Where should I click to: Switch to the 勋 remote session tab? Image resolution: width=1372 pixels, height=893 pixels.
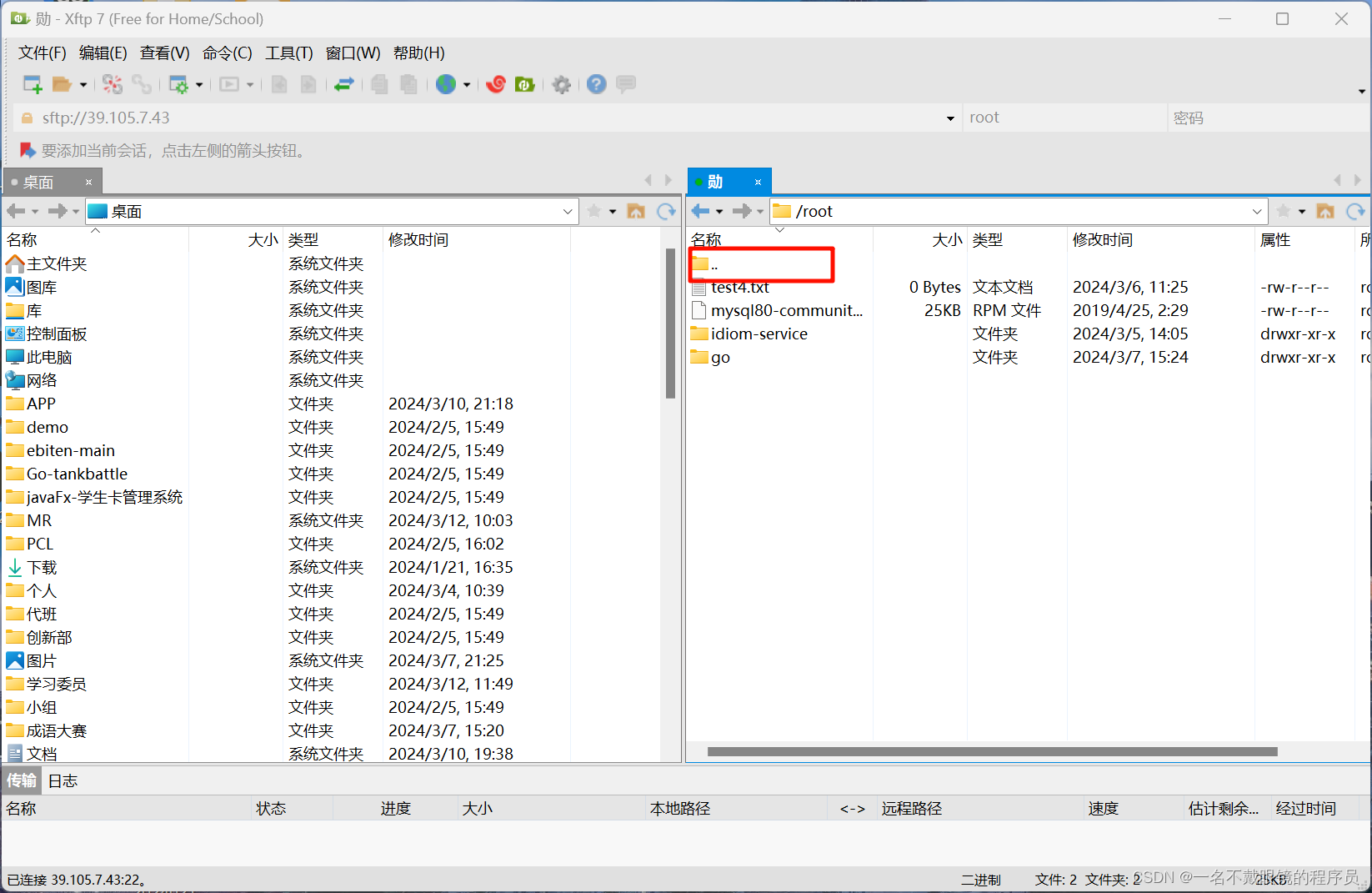pos(717,182)
